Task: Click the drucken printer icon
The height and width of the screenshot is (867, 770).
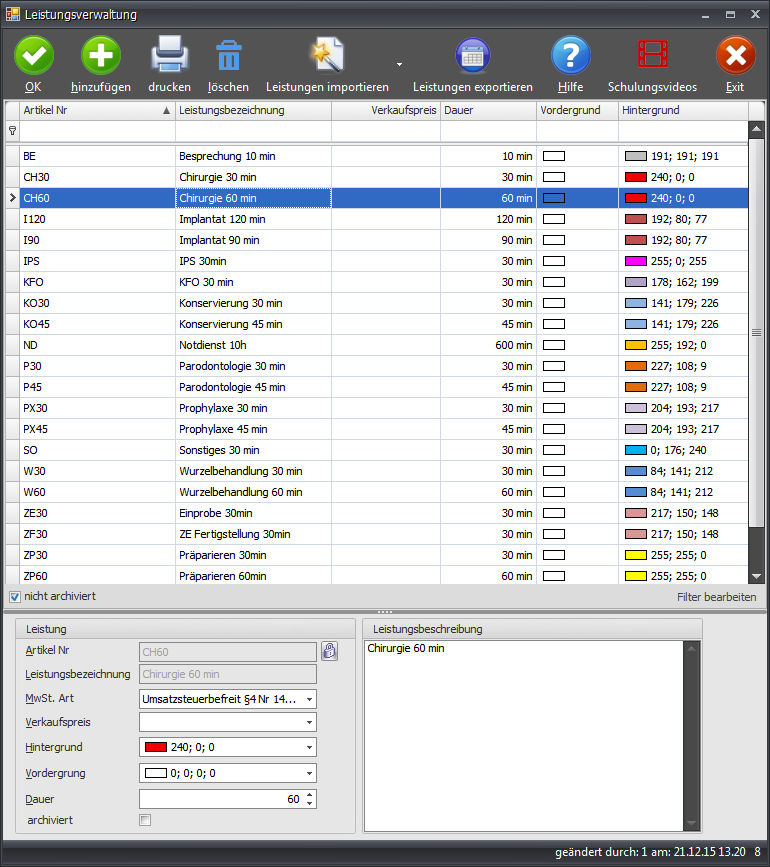Action: [x=169, y=55]
